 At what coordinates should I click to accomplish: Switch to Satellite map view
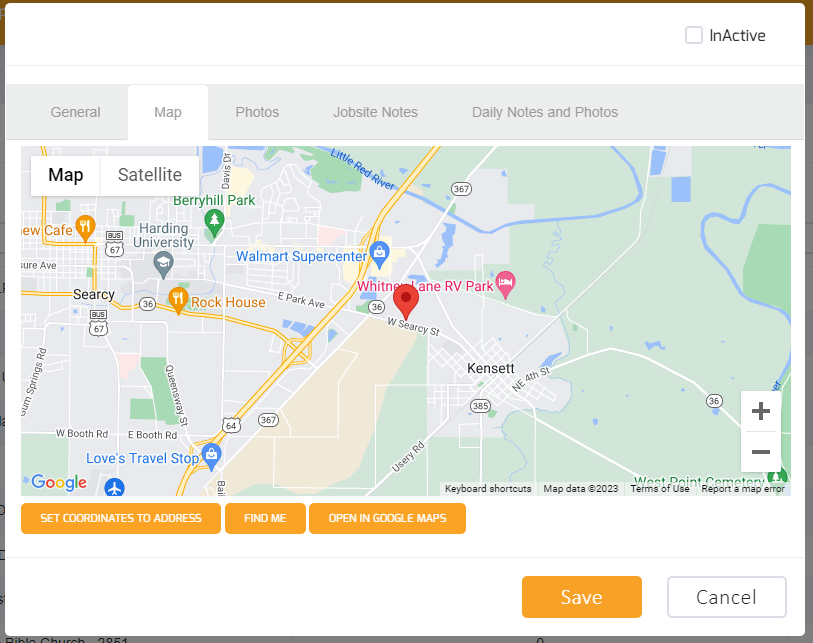click(x=149, y=175)
